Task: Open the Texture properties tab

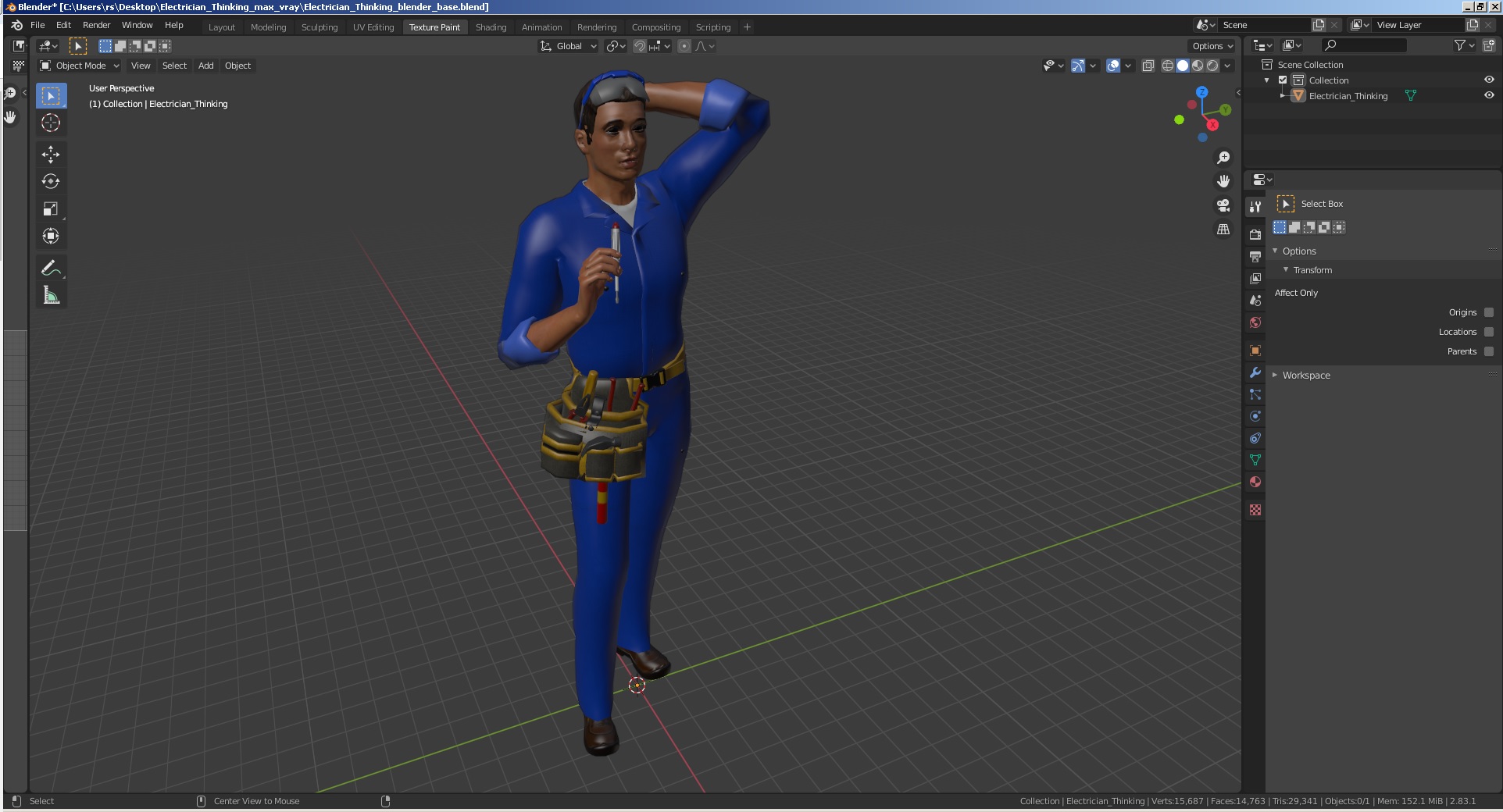Action: coord(1255,510)
